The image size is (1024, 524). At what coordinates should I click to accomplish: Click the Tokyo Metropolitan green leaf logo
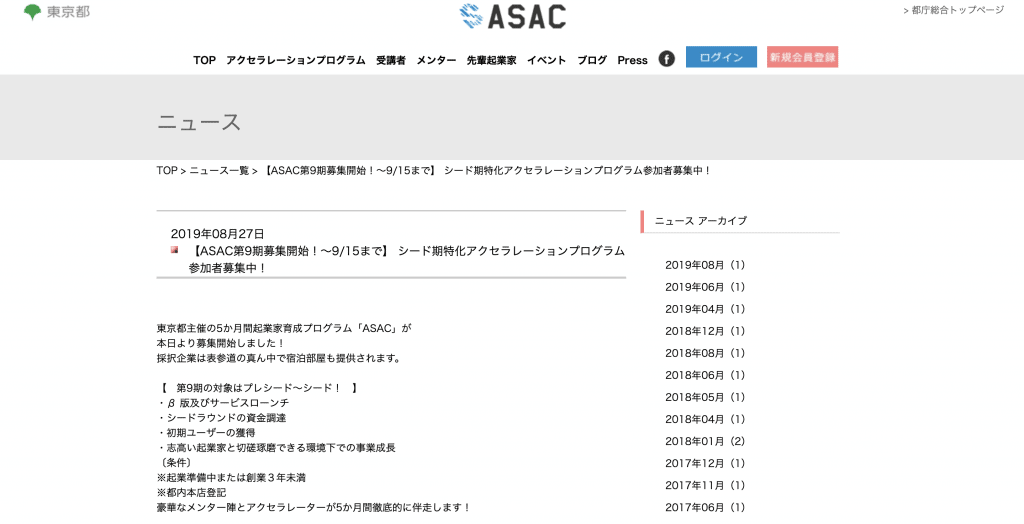coord(32,12)
